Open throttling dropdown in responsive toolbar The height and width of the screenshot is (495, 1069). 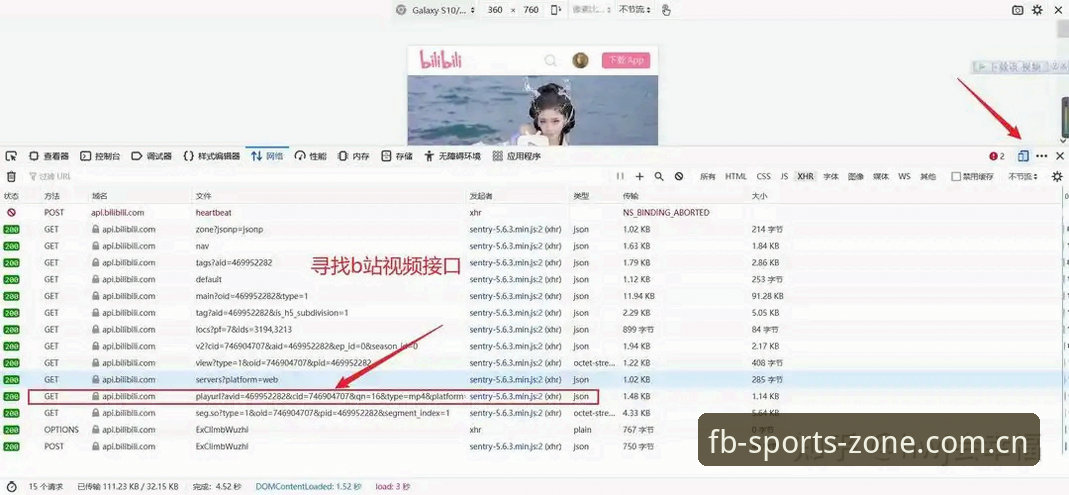click(635, 10)
